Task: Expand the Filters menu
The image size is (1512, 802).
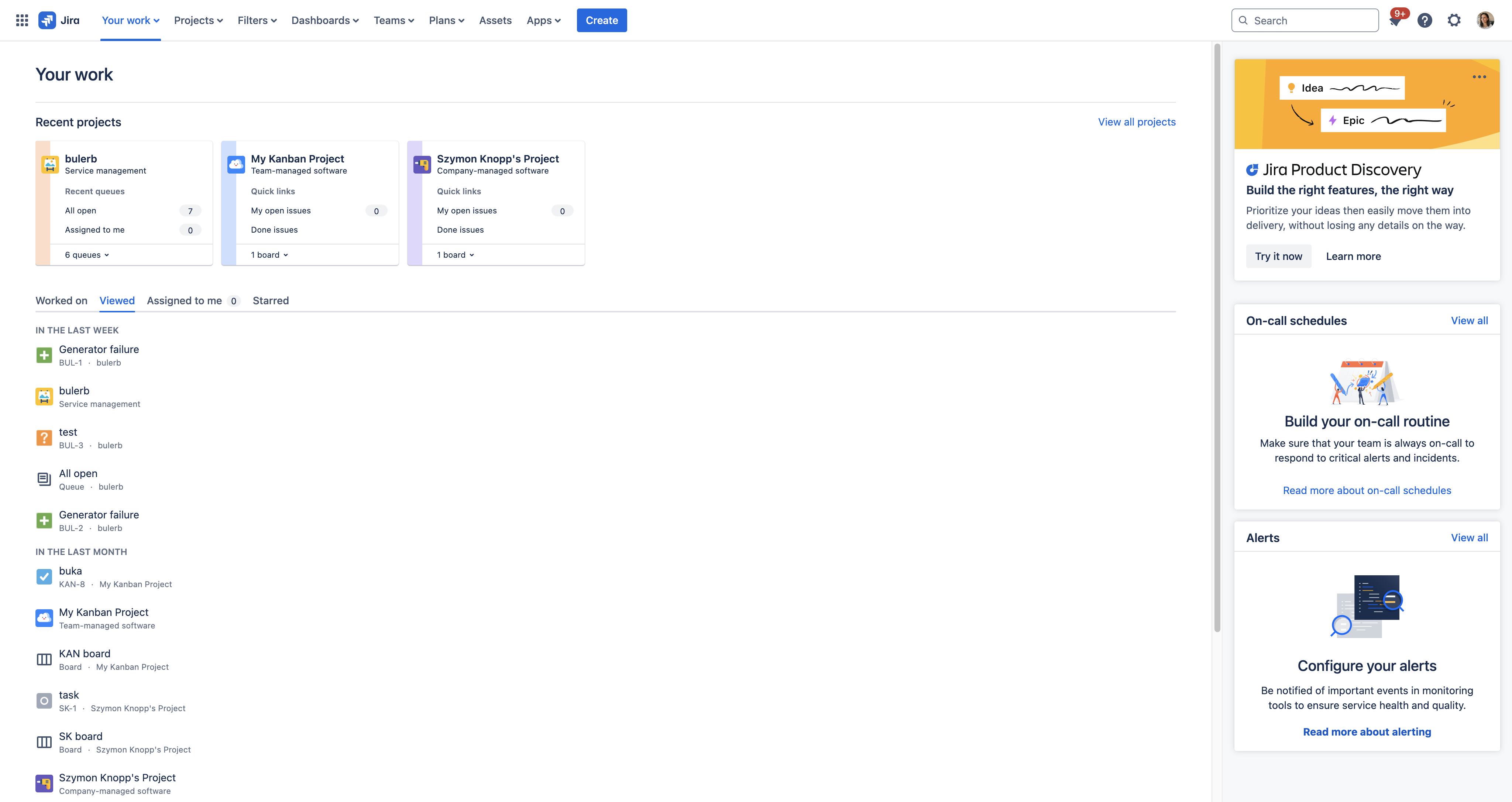Action: click(x=257, y=21)
